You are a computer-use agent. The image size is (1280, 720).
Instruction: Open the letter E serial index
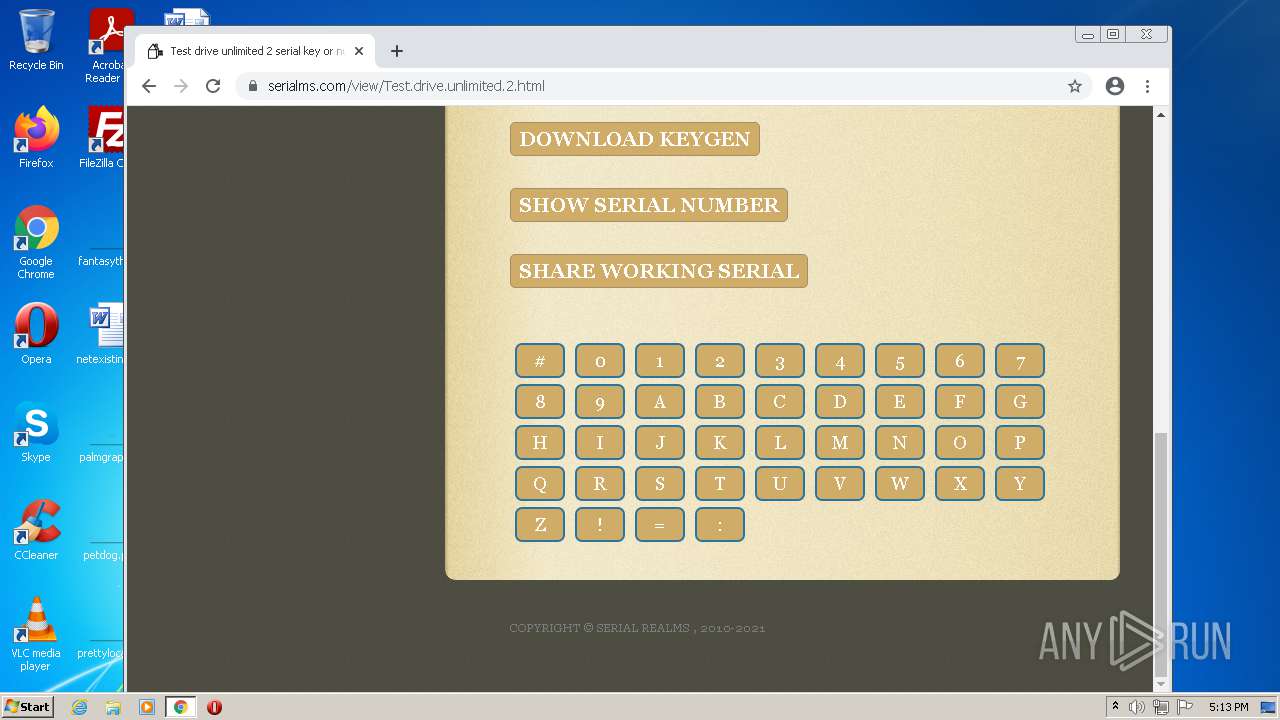(x=900, y=402)
